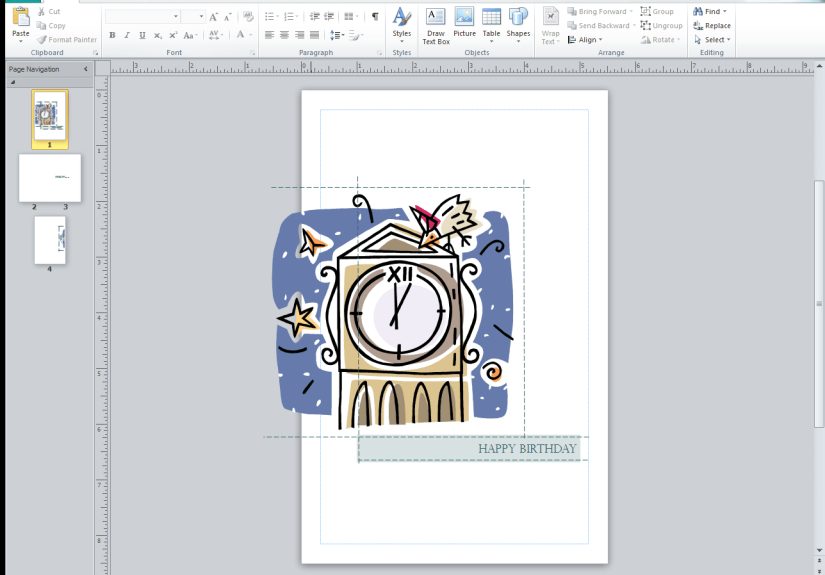Click the Bullets list icon
Image resolution: width=825 pixels, height=575 pixels.
(271, 17)
